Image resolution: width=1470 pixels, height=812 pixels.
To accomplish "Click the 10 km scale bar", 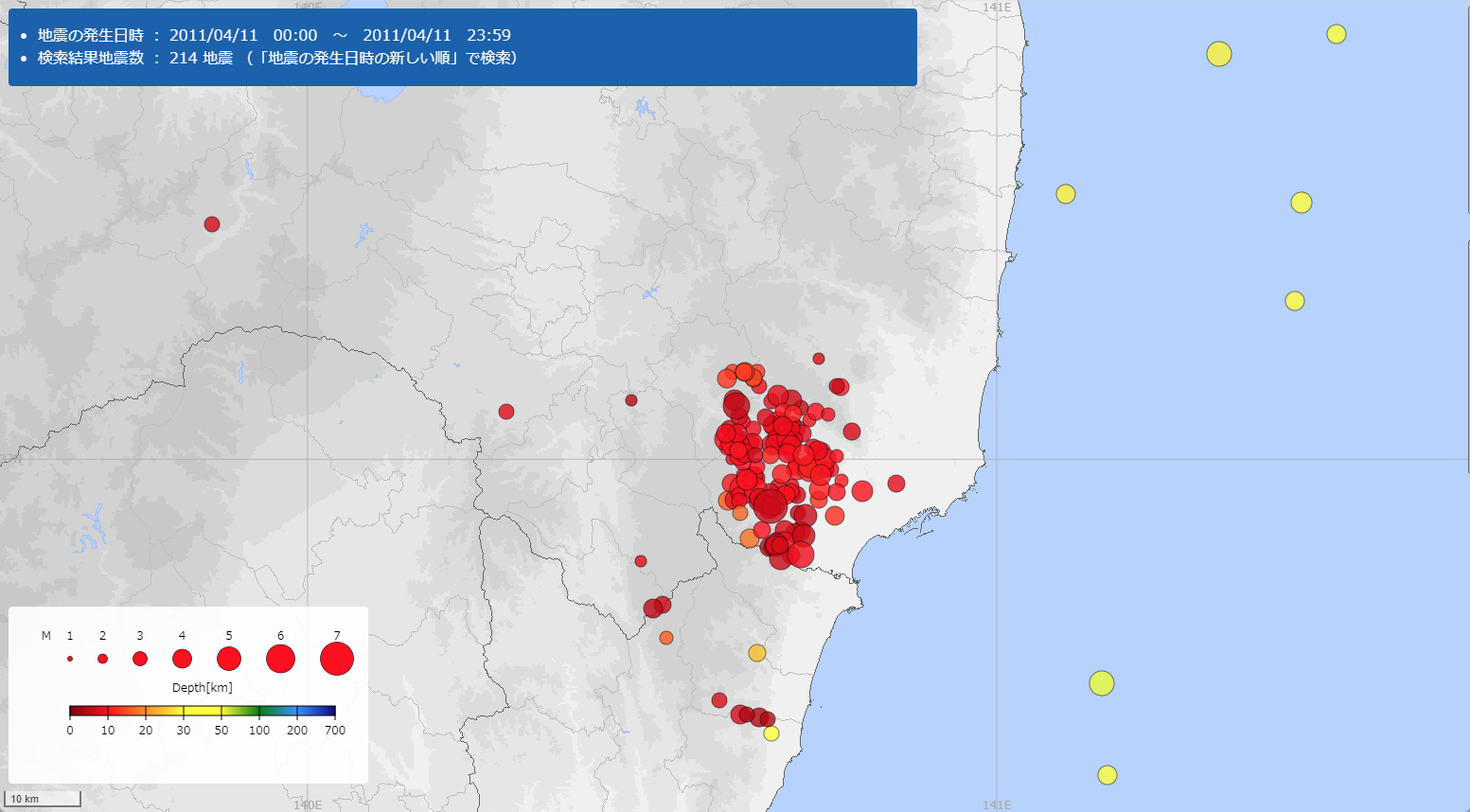I will (x=43, y=799).
